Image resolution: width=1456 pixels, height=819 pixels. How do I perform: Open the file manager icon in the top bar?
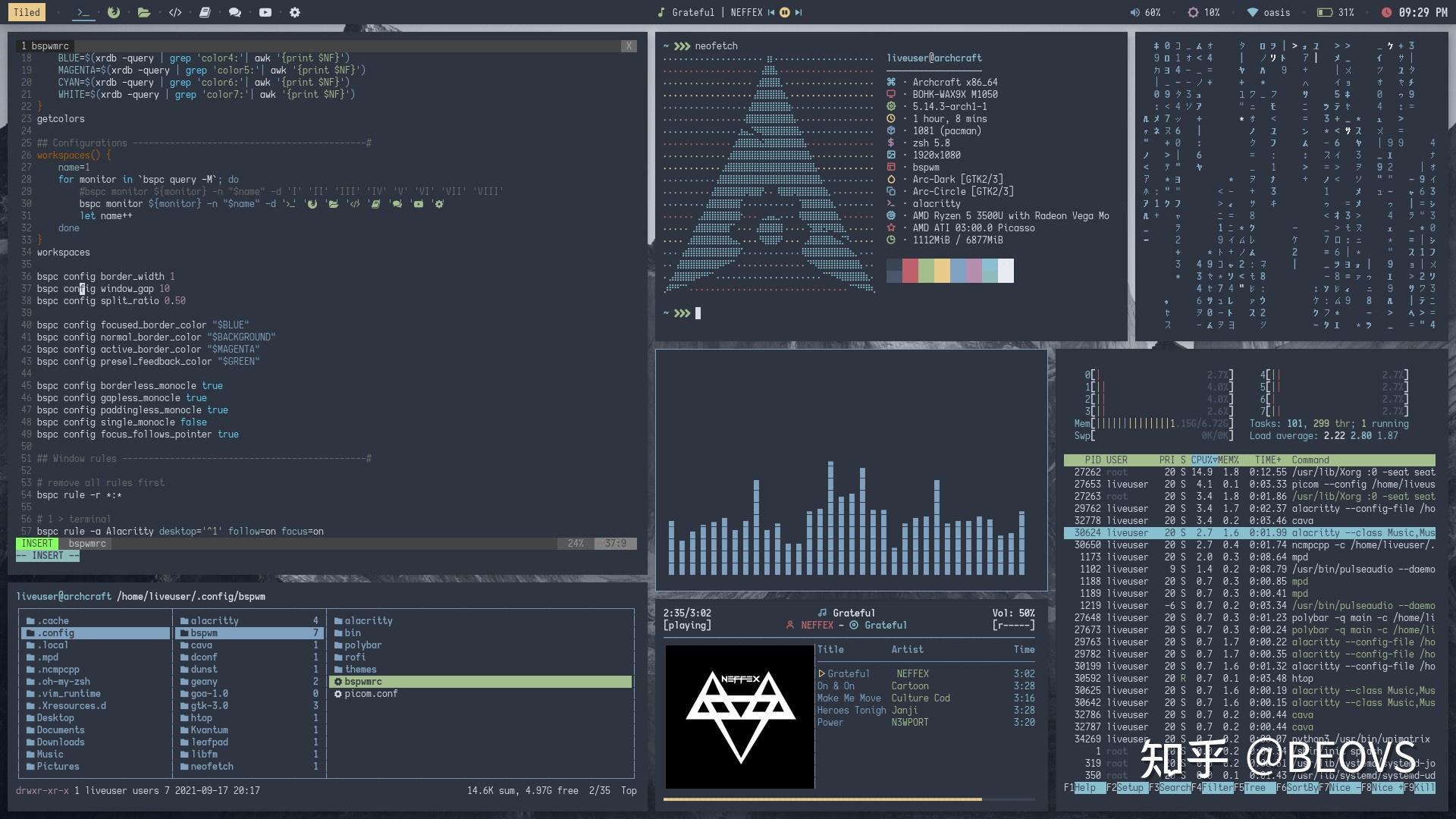144,12
